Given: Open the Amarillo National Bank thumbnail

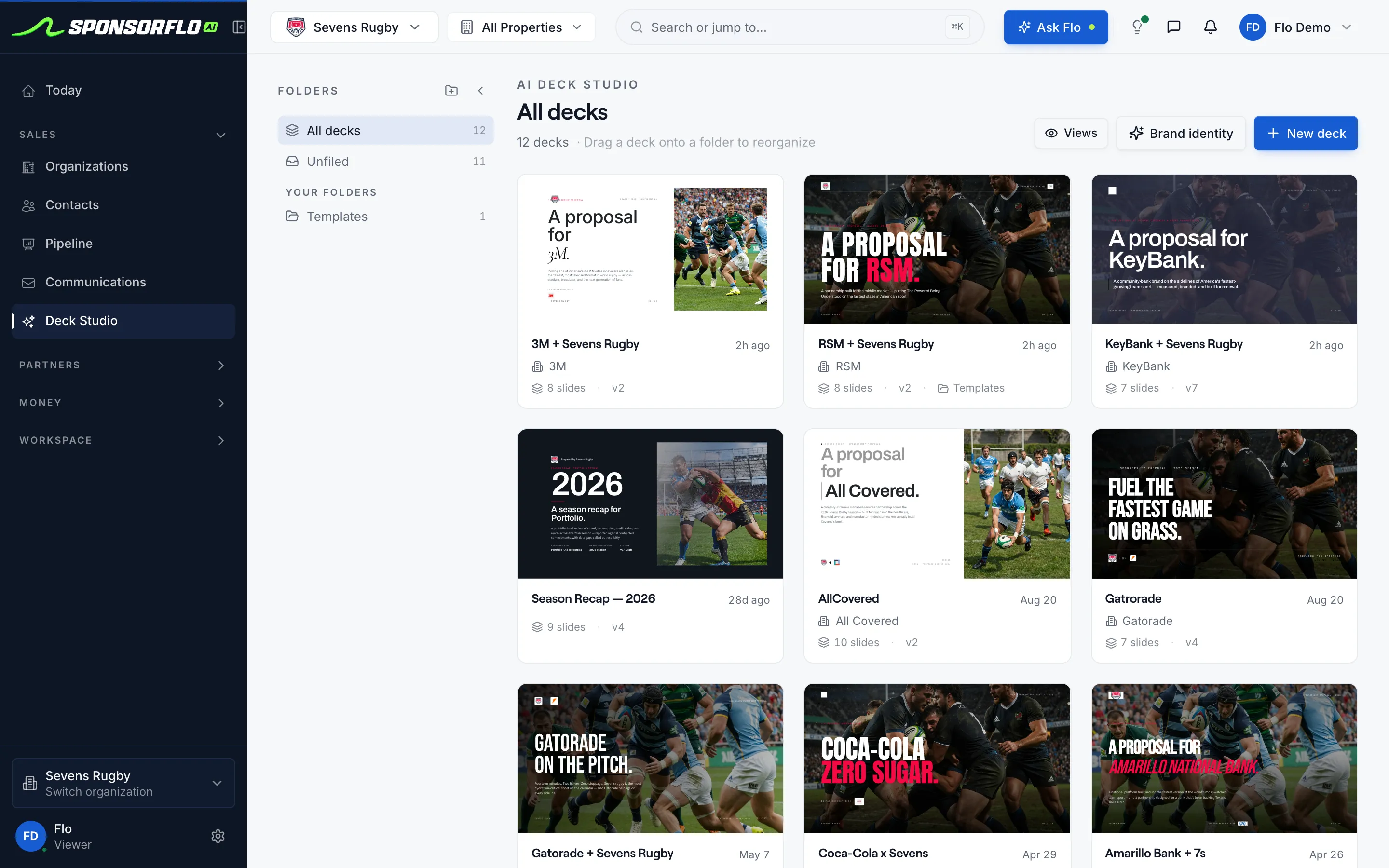Looking at the screenshot, I should (x=1224, y=758).
